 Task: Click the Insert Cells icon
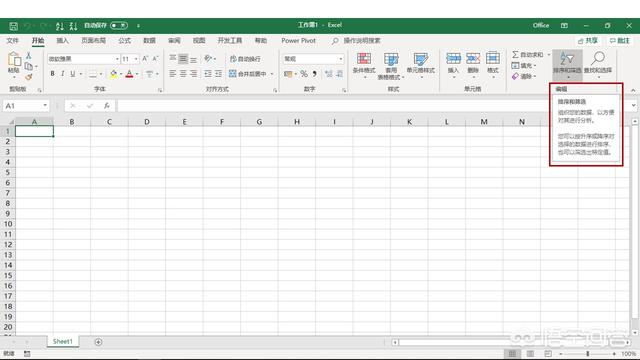tap(453, 59)
